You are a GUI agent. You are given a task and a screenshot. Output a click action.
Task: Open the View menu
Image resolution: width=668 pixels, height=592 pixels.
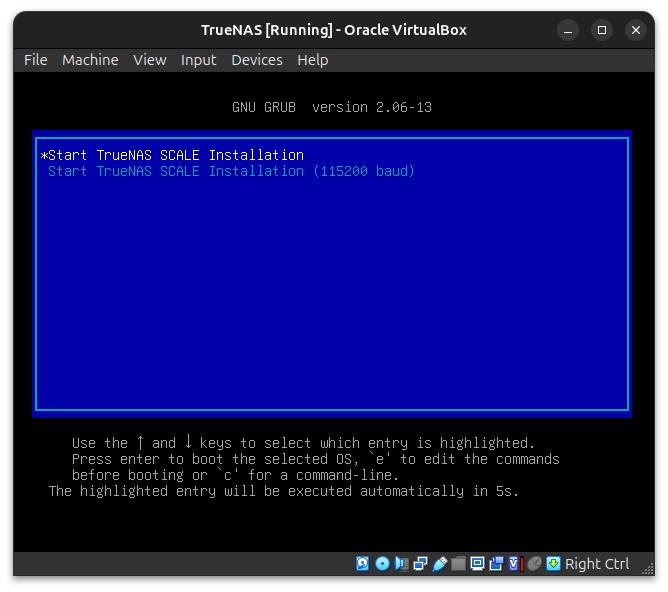pos(149,60)
